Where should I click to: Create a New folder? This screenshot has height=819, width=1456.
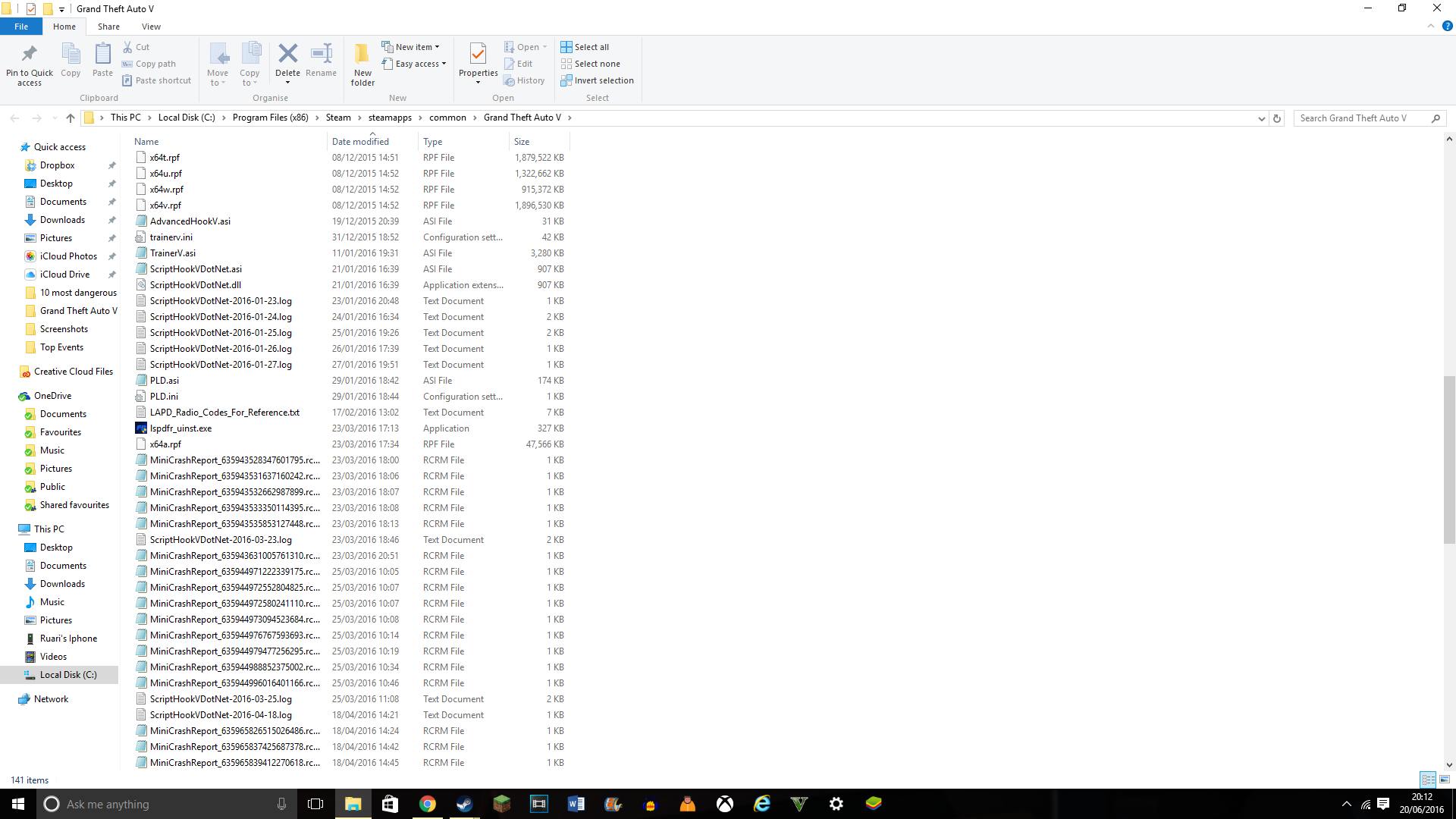coord(362,64)
